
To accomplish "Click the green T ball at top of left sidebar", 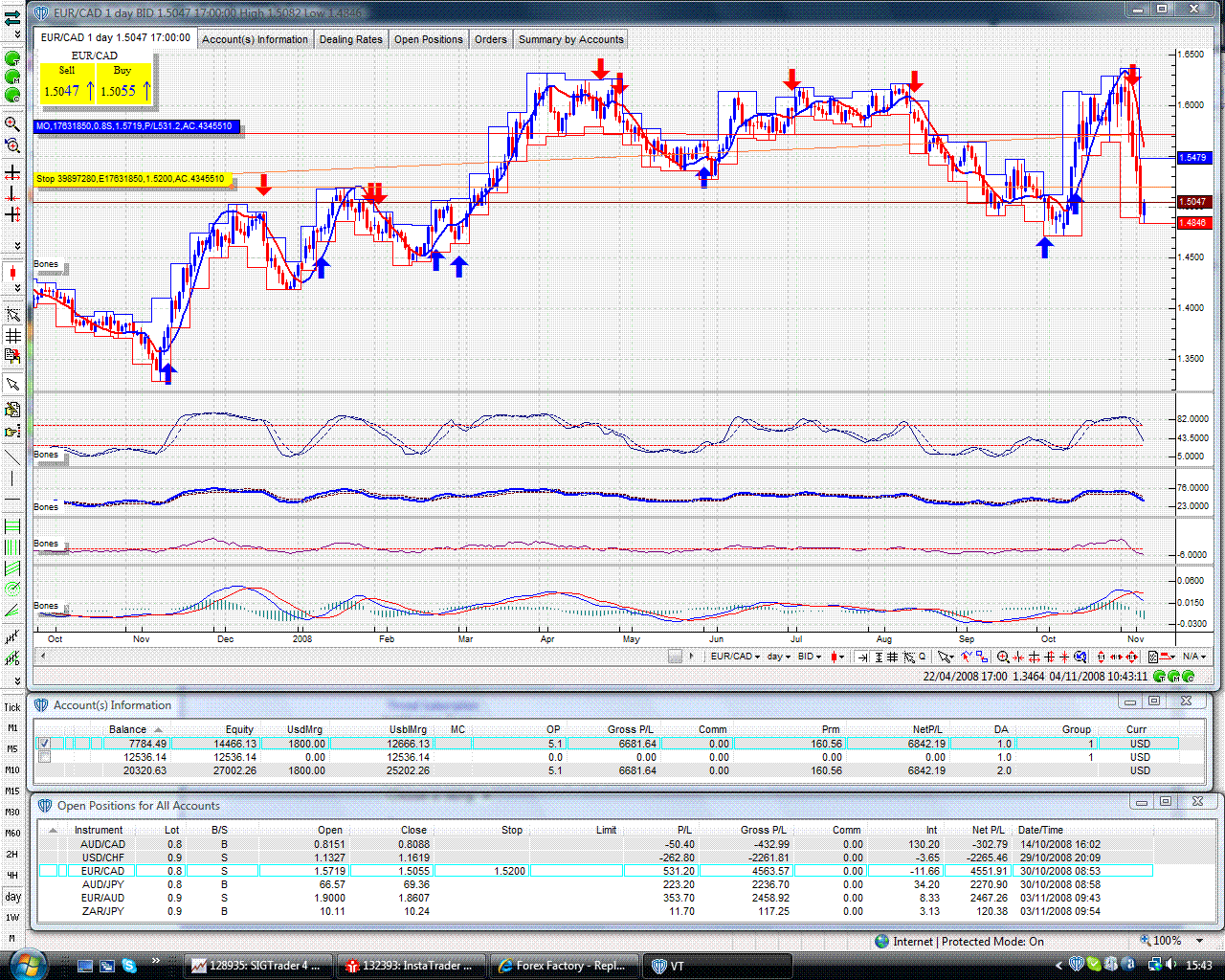I will pyautogui.click(x=12, y=57).
